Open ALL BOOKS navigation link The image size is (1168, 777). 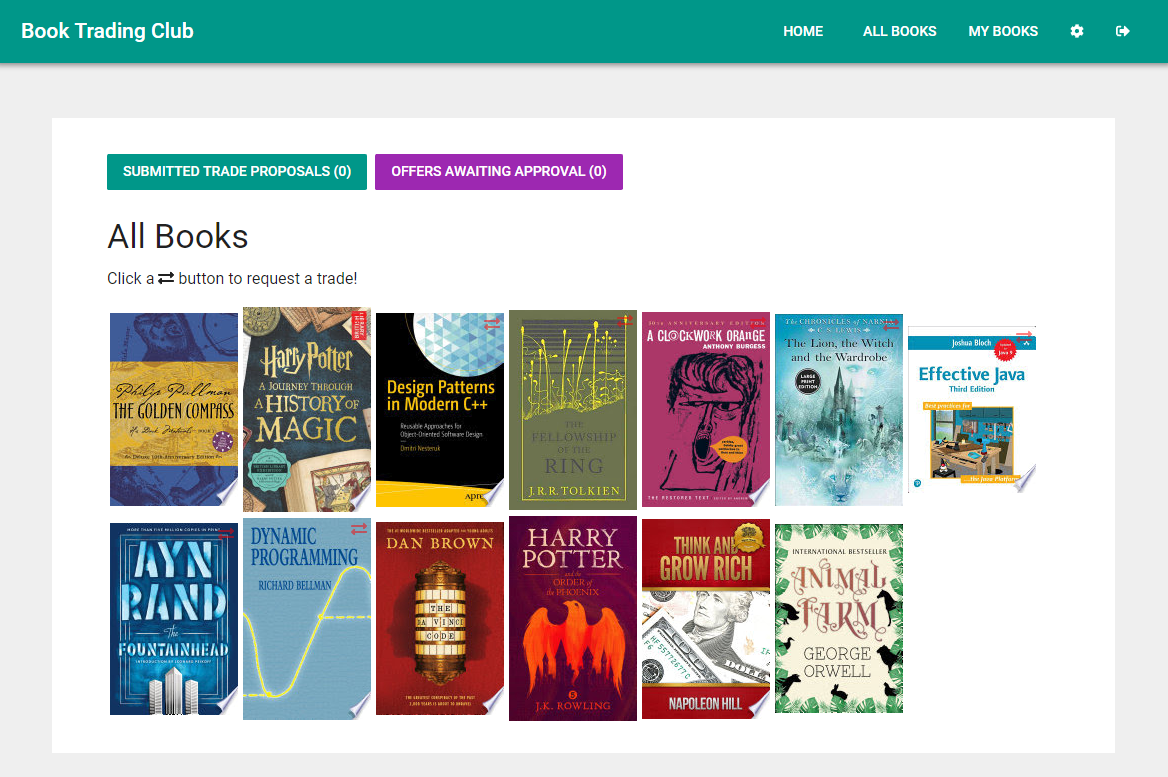click(899, 31)
